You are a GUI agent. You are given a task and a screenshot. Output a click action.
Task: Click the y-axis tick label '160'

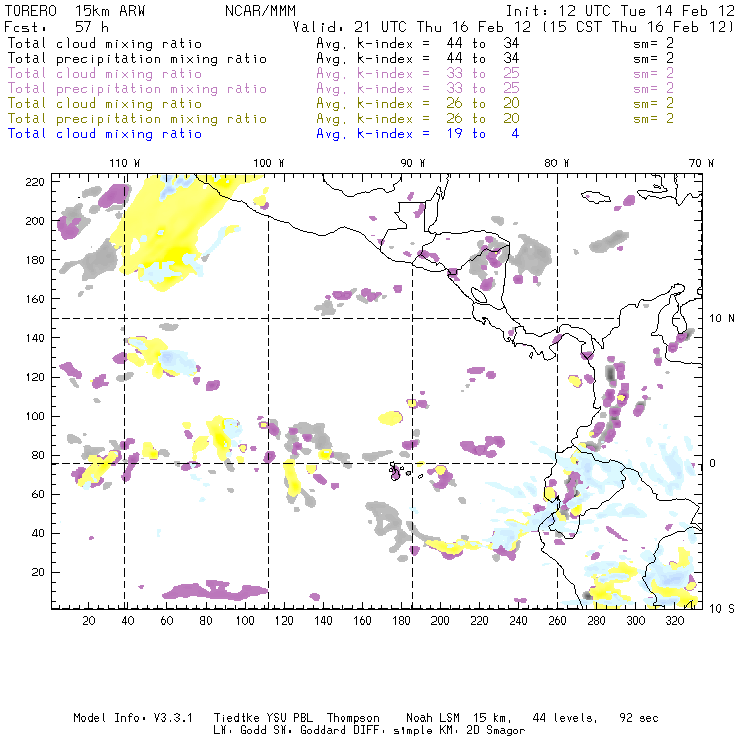(x=35, y=299)
